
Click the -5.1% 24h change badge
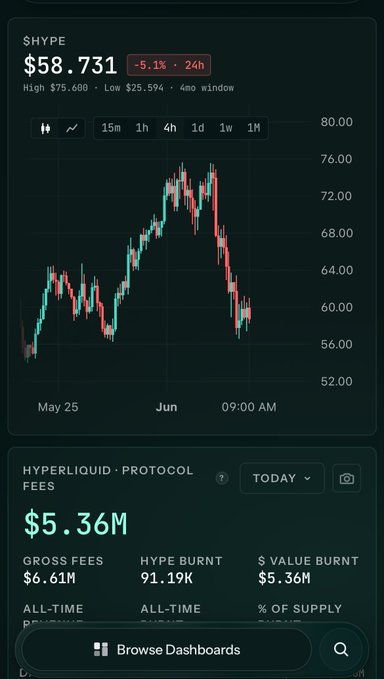click(x=169, y=65)
